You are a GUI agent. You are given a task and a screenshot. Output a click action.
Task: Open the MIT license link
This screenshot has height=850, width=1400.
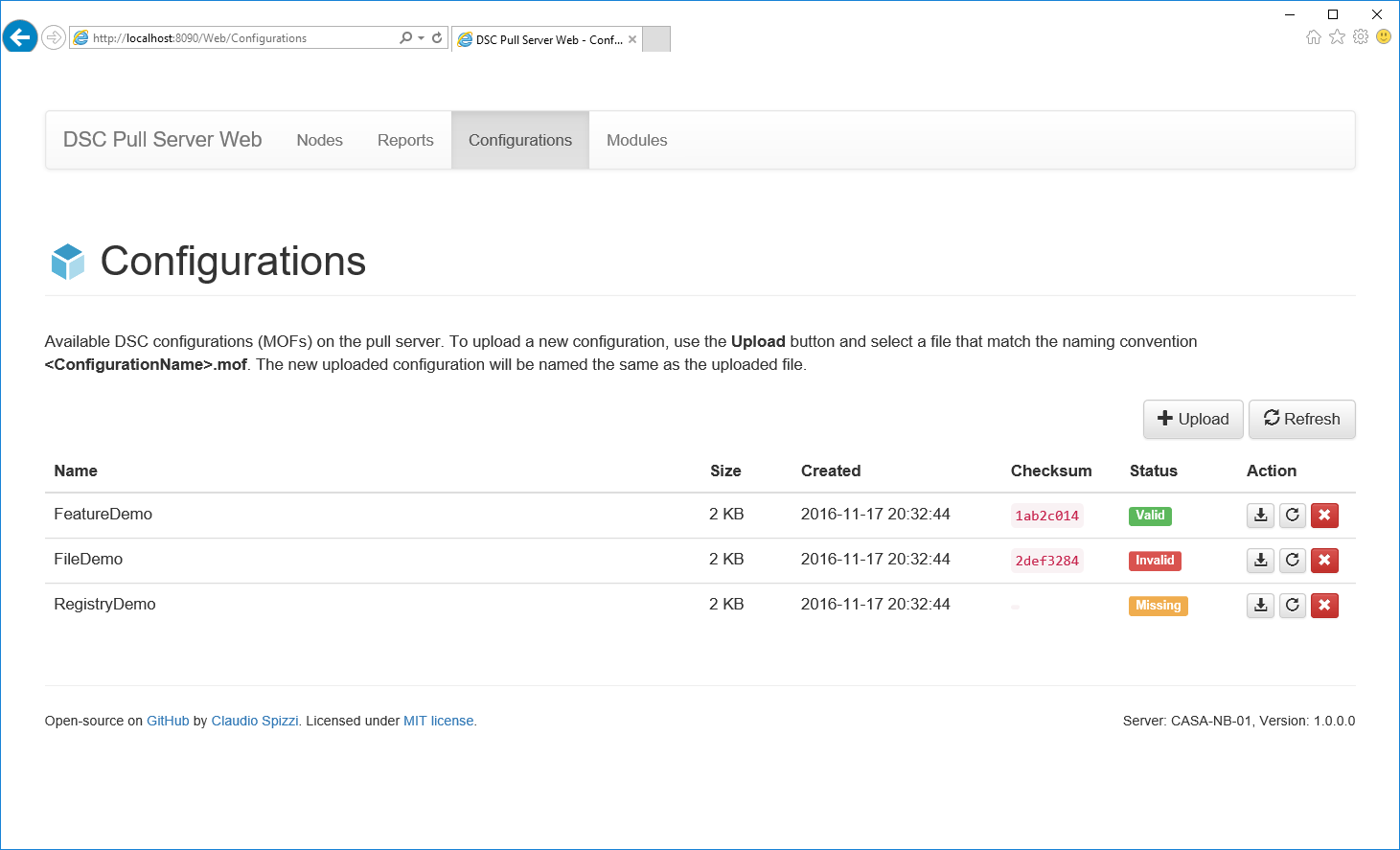click(439, 721)
